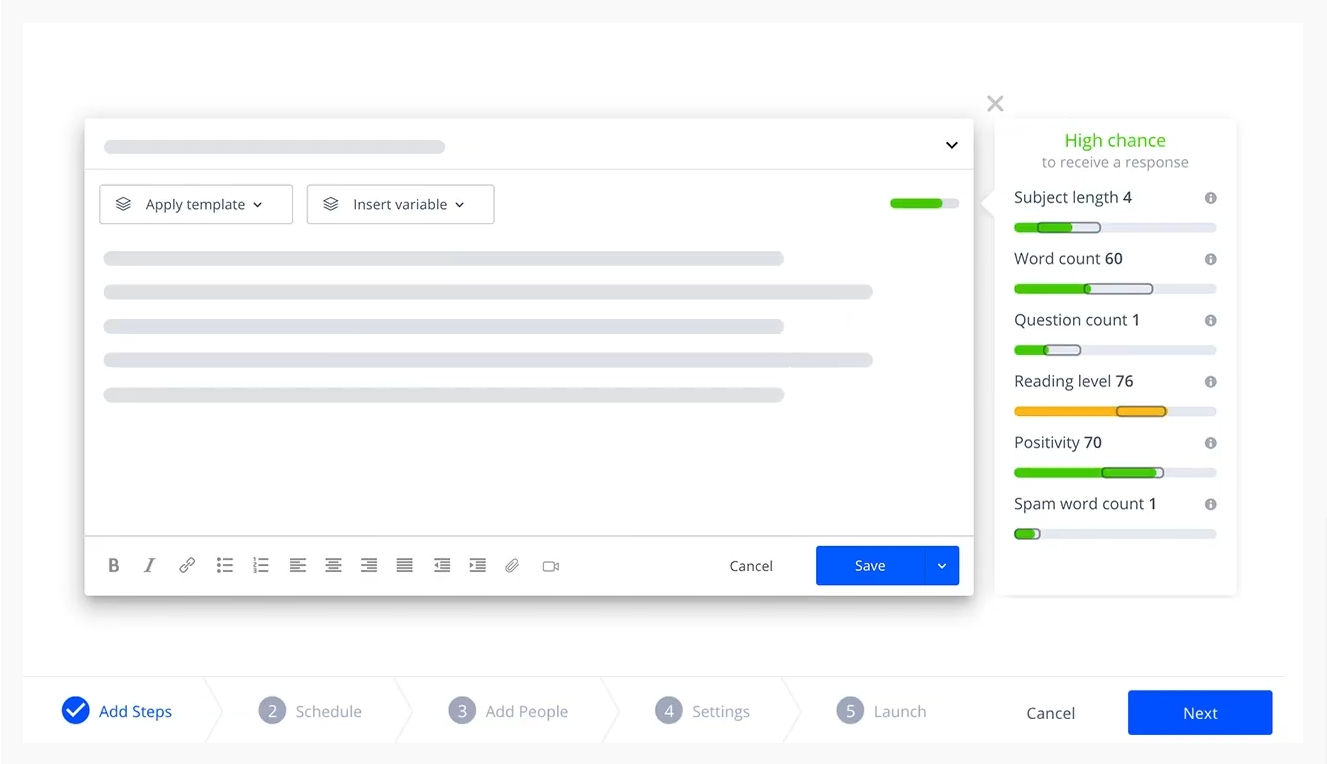The height and width of the screenshot is (764, 1327).
Task: Insert a hyperlink using the link icon
Action: pos(187,566)
